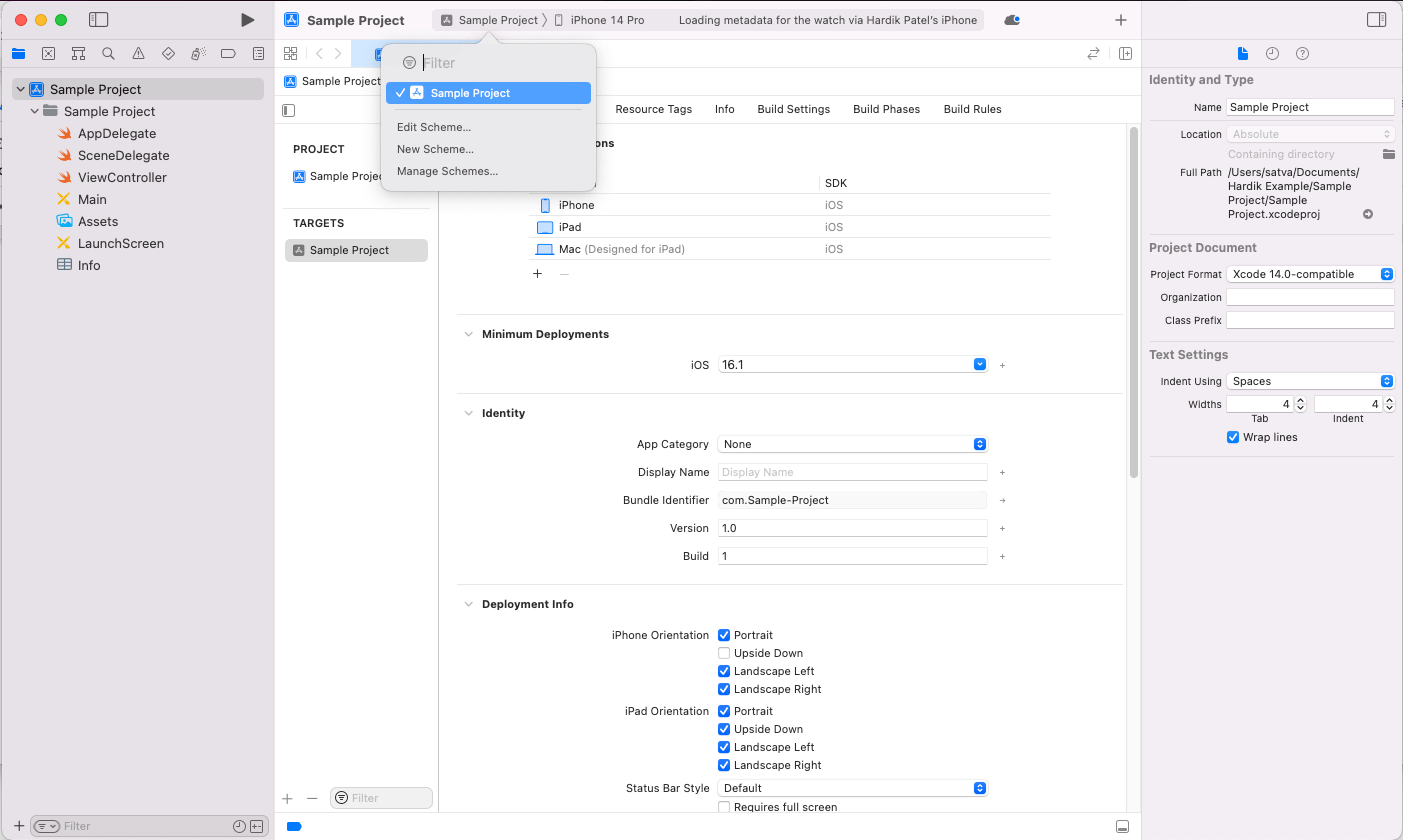1403x840 pixels.
Task: Click the editor options swap arrows
Action: pyautogui.click(x=1094, y=54)
